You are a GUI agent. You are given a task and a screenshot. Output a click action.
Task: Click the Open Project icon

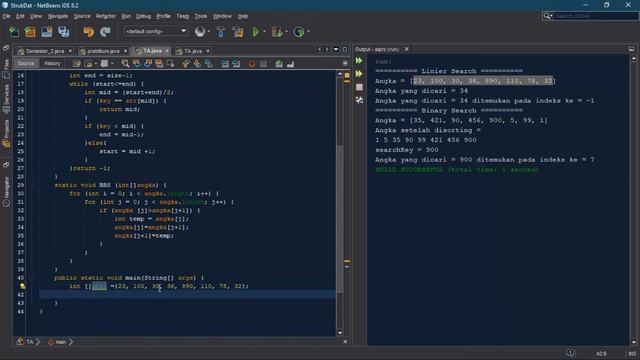click(47, 32)
